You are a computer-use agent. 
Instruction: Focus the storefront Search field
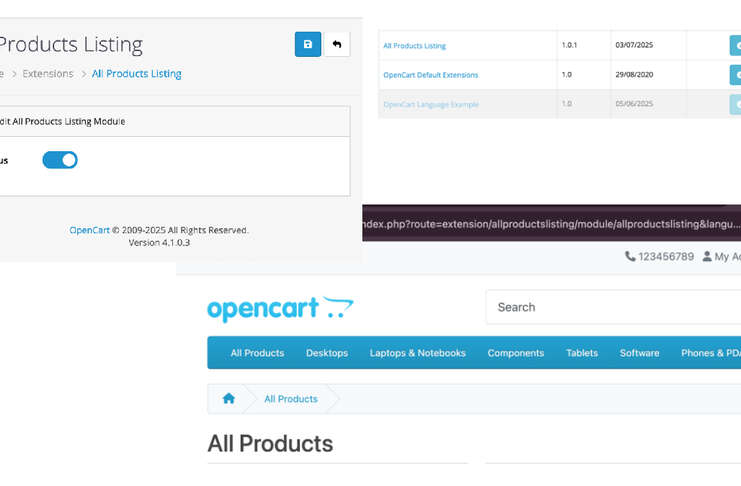pyautogui.click(x=613, y=307)
